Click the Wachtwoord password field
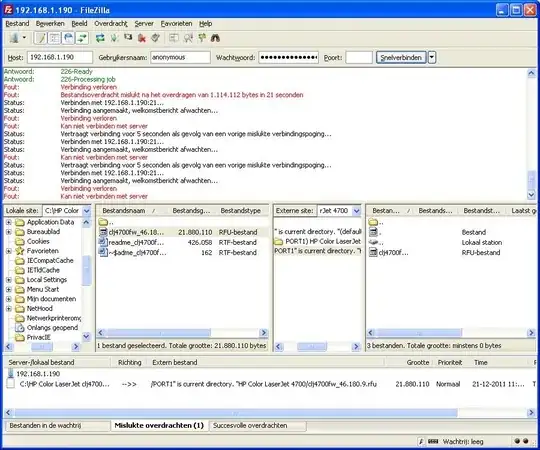This screenshot has width=540, height=450. click(289, 57)
